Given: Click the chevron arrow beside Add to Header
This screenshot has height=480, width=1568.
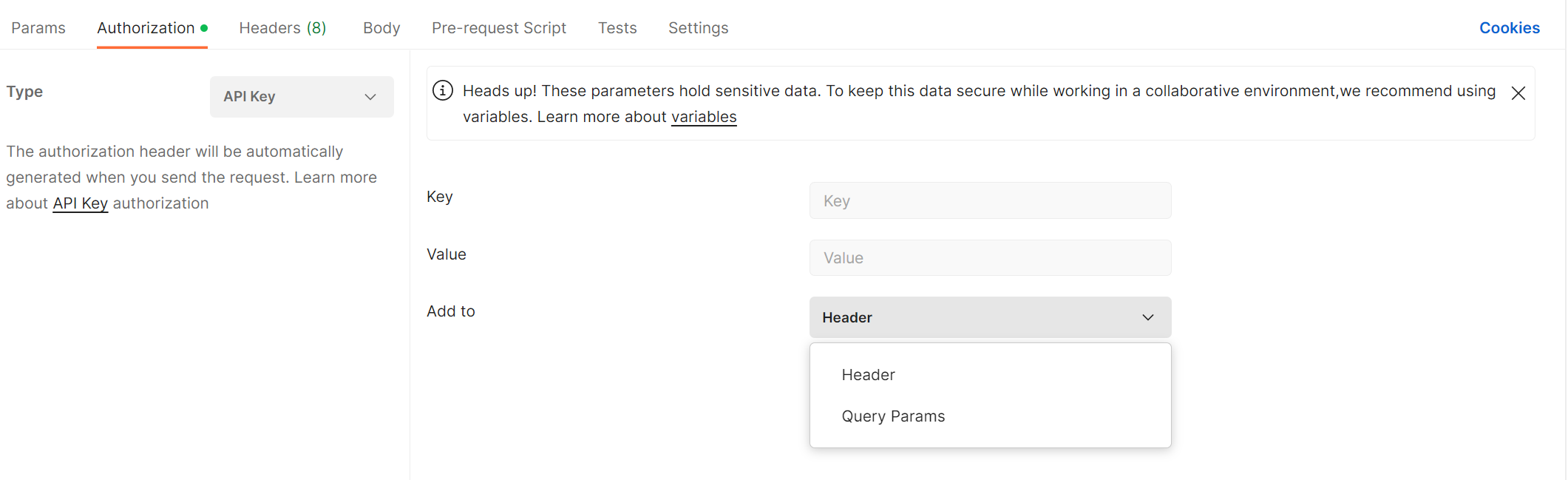Looking at the screenshot, I should point(1147,317).
